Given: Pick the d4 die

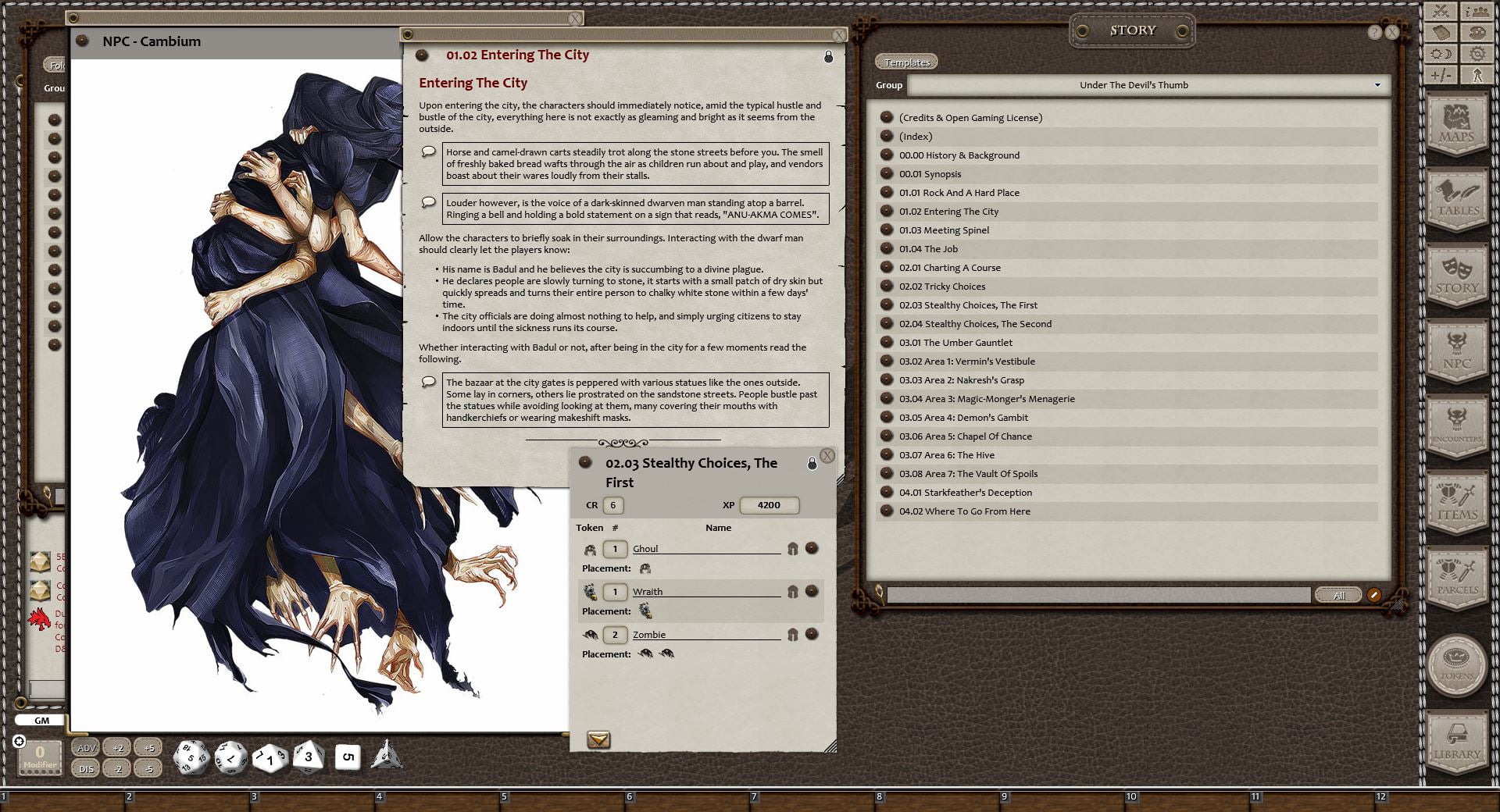Looking at the screenshot, I should point(387,754).
